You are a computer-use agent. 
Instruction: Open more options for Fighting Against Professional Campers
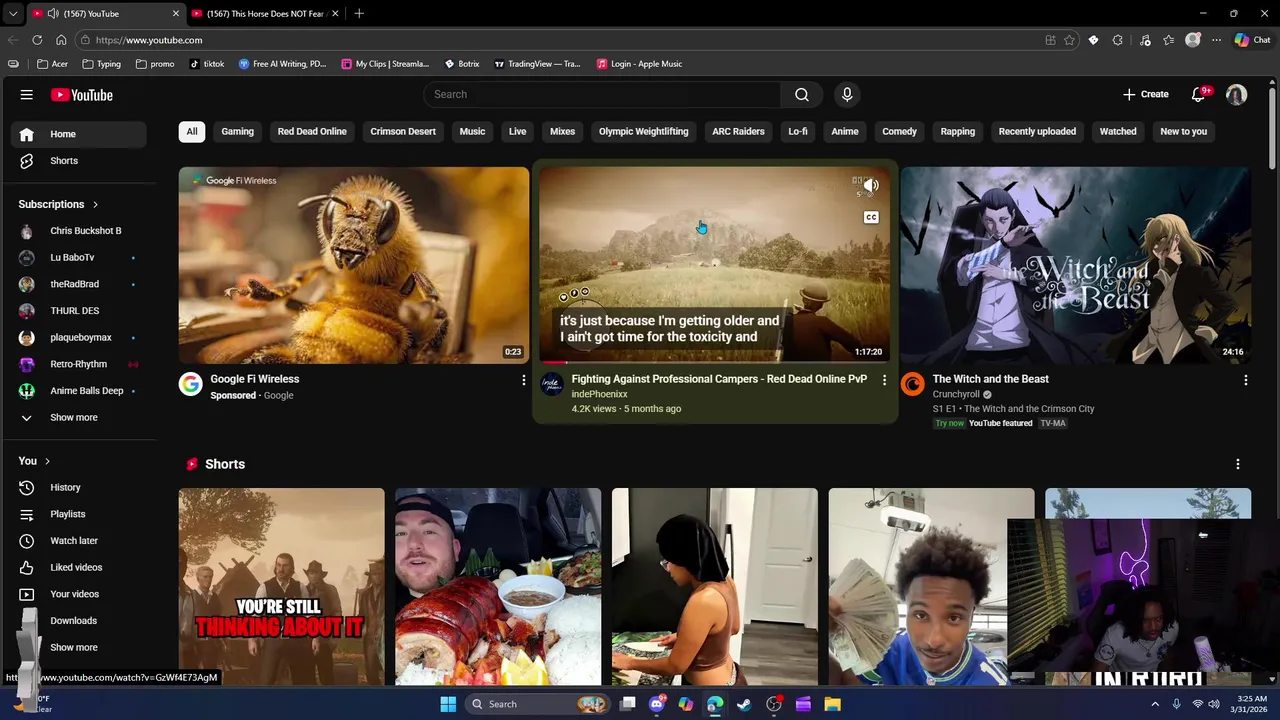pyautogui.click(x=884, y=380)
